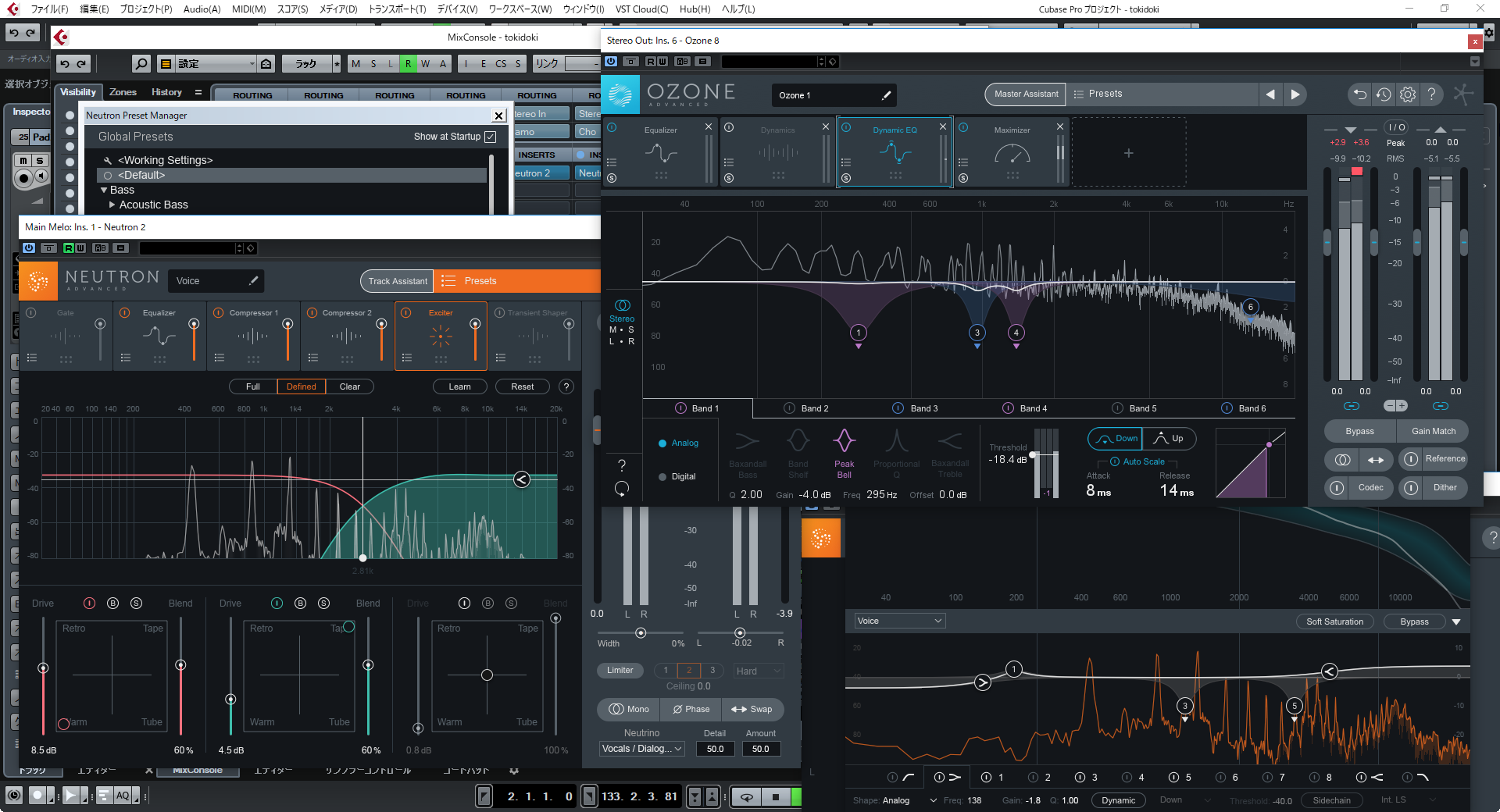Click Swap channels button
Image resolution: width=1500 pixels, height=812 pixels.
tap(752, 709)
